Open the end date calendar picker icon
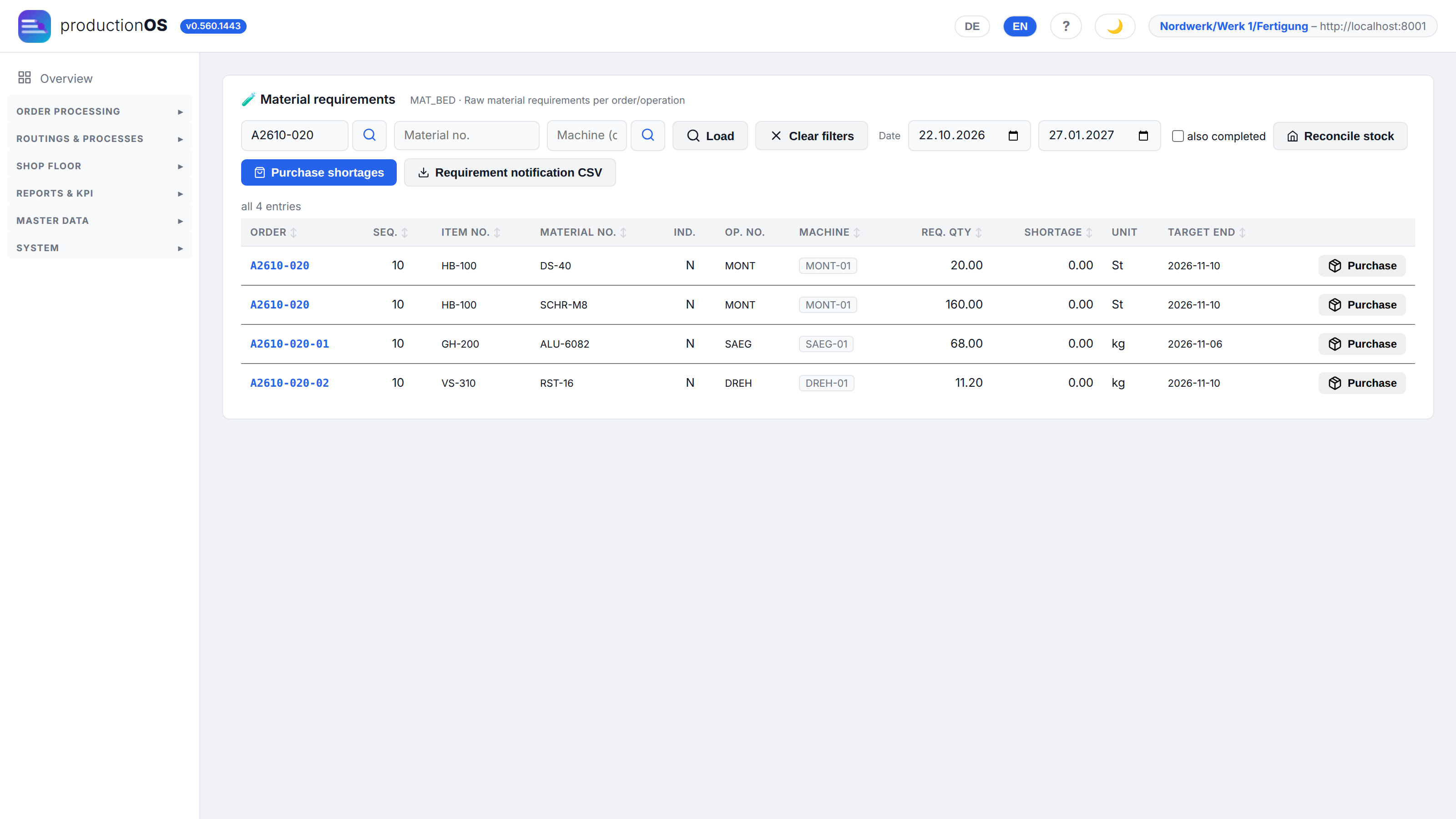Viewport: 1456px width, 819px height. click(x=1143, y=136)
